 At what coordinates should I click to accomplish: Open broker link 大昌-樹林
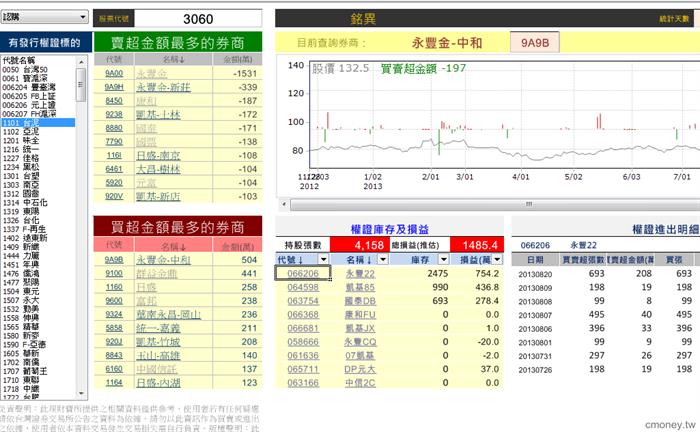pos(158,169)
